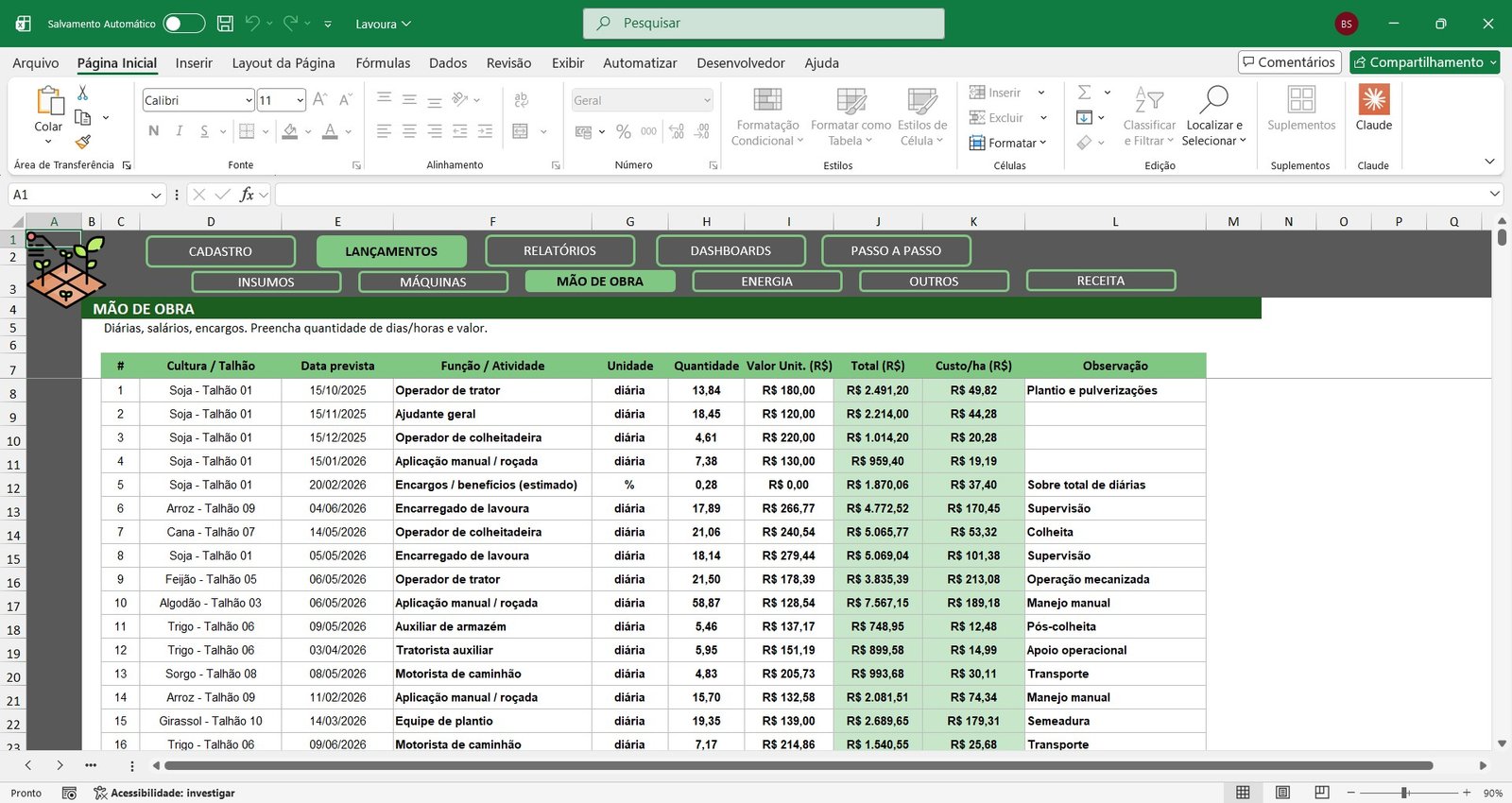Click the Cut scissors icon
This screenshot has width=1512, height=803.
(82, 93)
